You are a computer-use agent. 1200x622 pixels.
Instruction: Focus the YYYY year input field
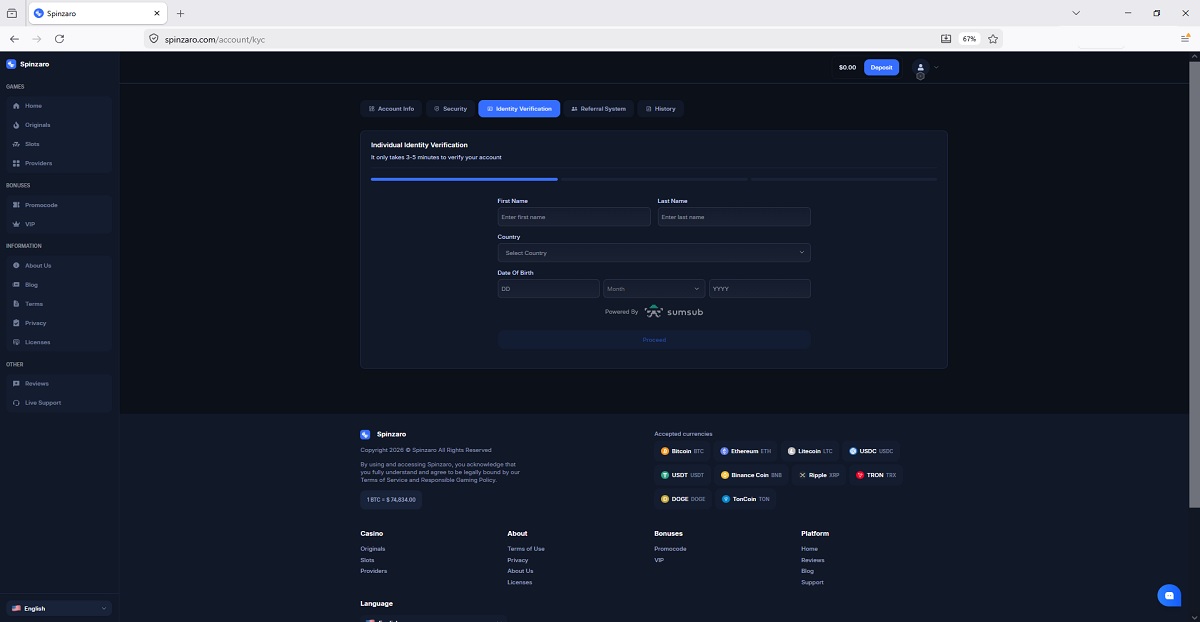click(x=759, y=289)
